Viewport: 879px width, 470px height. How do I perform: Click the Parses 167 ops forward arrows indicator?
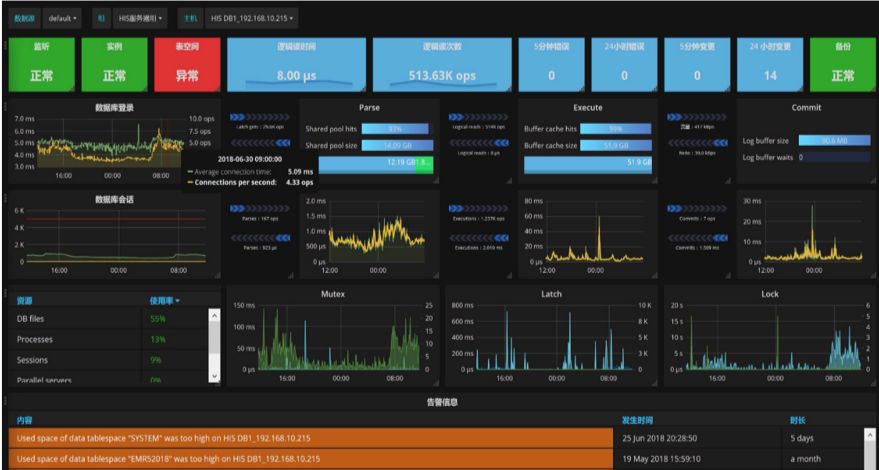(260, 209)
